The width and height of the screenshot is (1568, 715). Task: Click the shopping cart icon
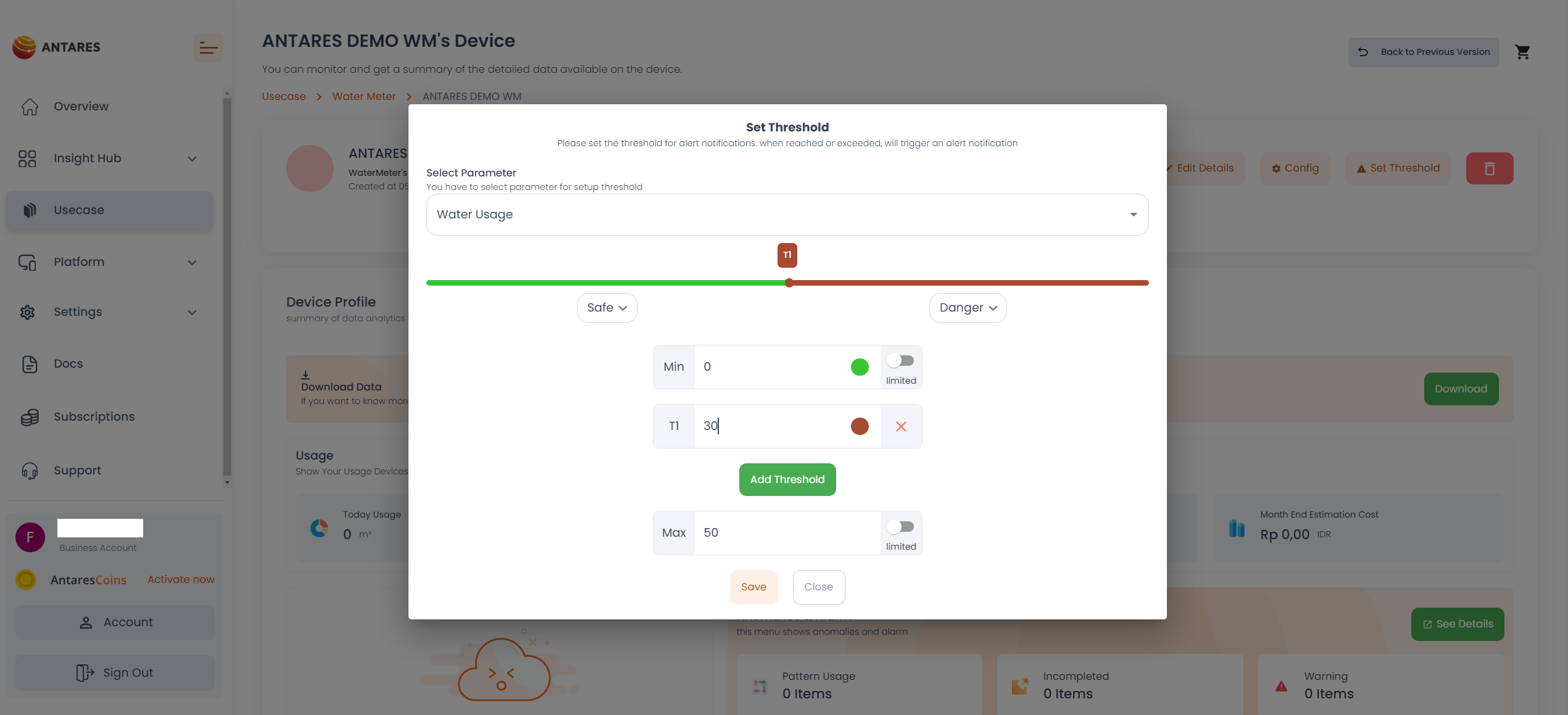[x=1522, y=52]
